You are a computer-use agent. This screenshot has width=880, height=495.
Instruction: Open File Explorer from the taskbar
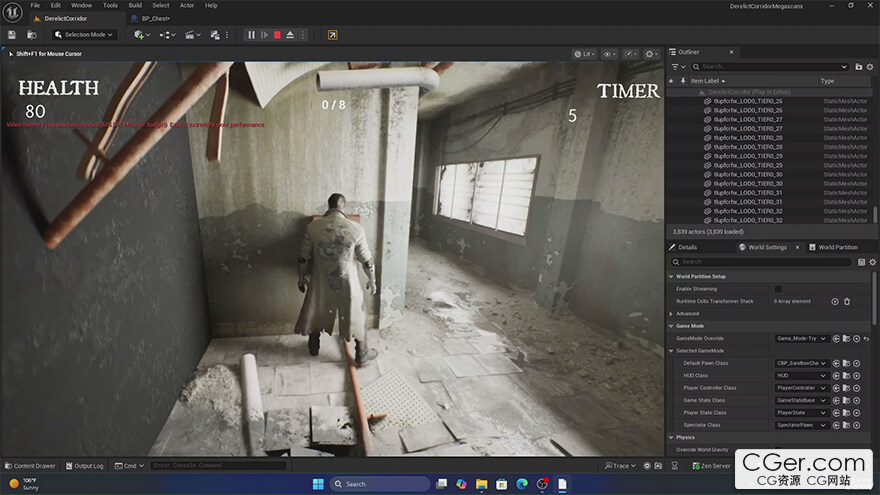(x=482, y=484)
